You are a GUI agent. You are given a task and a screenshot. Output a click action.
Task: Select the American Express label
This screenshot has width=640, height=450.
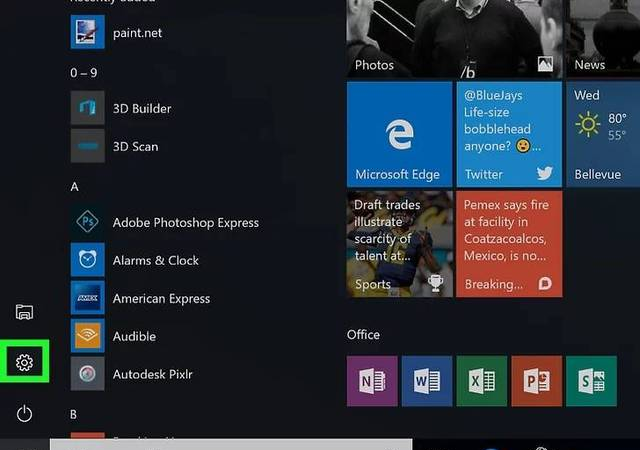click(x=161, y=299)
